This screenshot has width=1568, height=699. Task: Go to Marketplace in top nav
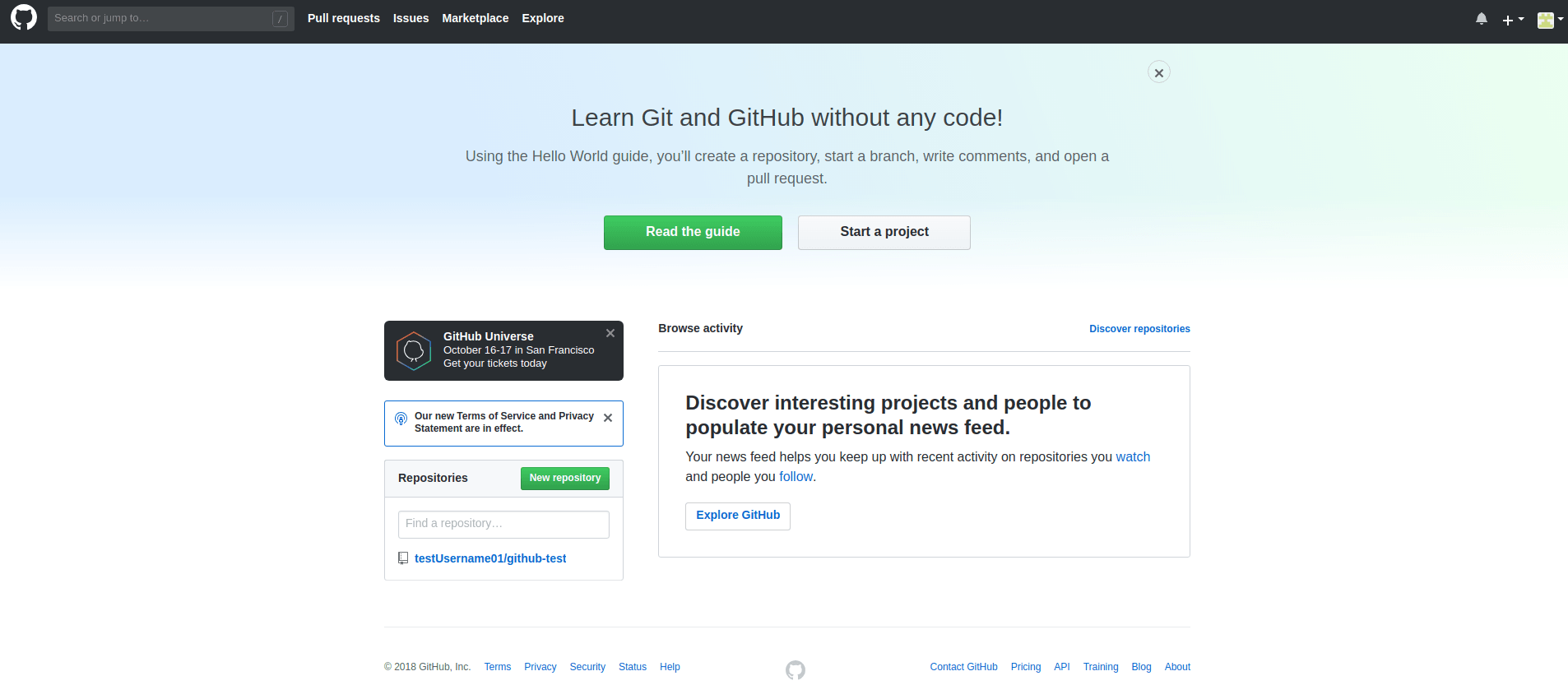pyautogui.click(x=476, y=18)
